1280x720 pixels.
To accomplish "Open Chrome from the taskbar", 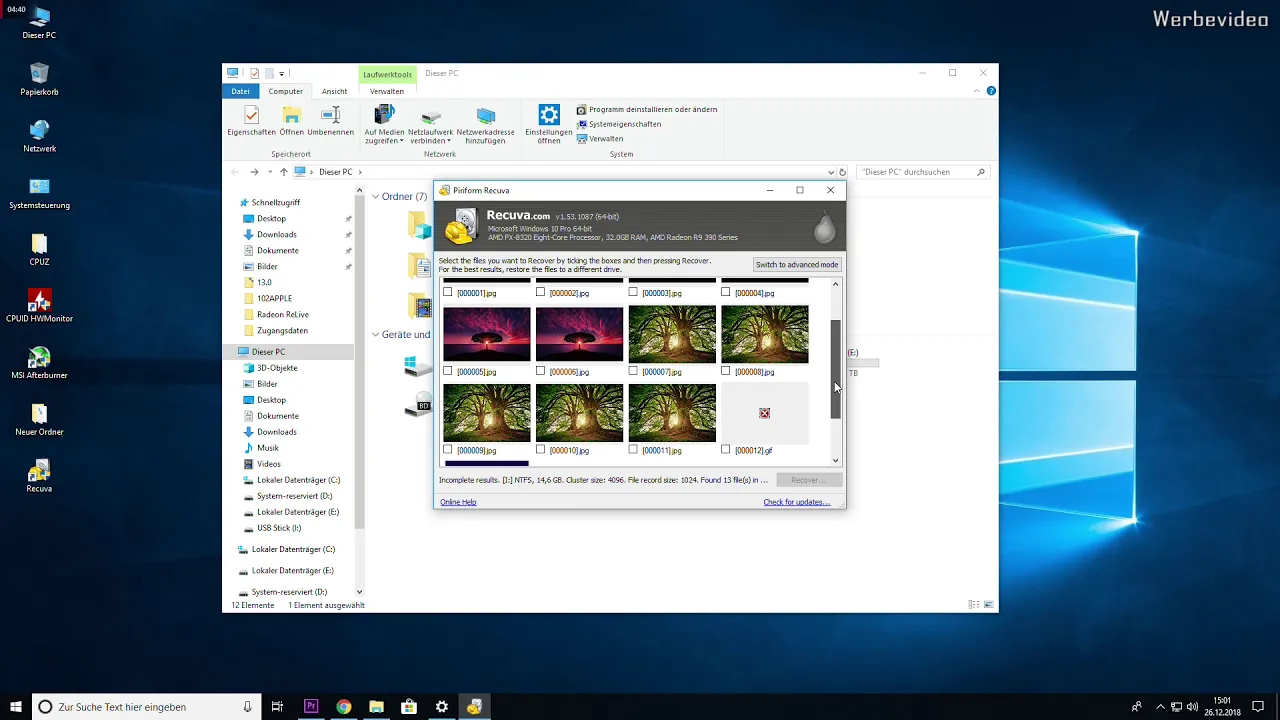I will (344, 706).
